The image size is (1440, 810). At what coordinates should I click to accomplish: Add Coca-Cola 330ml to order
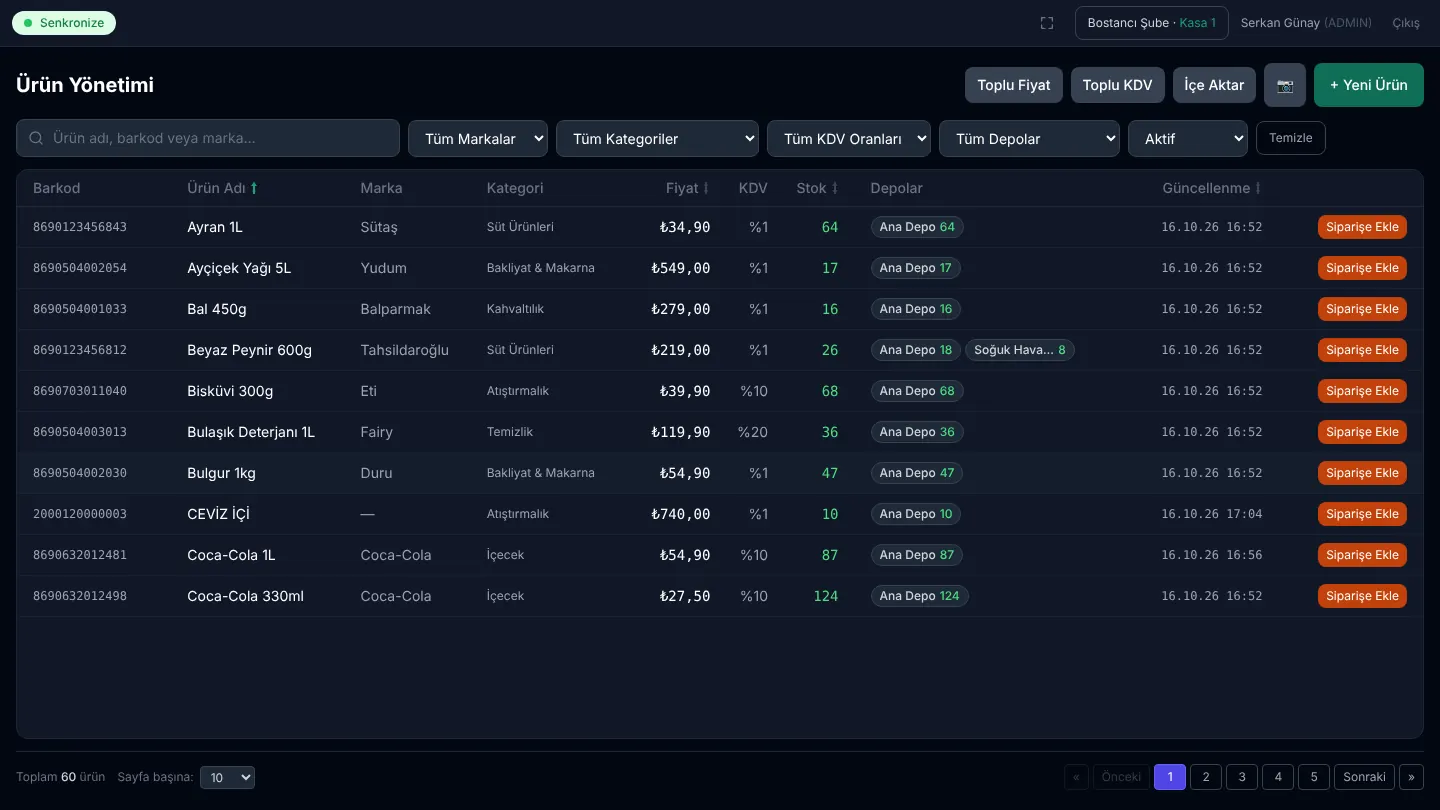1362,596
